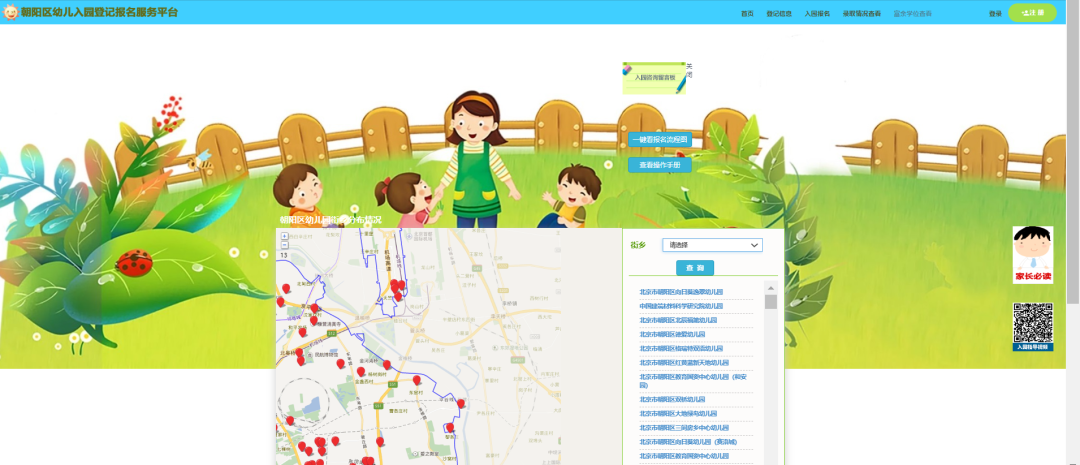Open 中国建筑材料科学研究院幼儿园 in the list
The height and width of the screenshot is (465, 1080).
pyautogui.click(x=681, y=306)
